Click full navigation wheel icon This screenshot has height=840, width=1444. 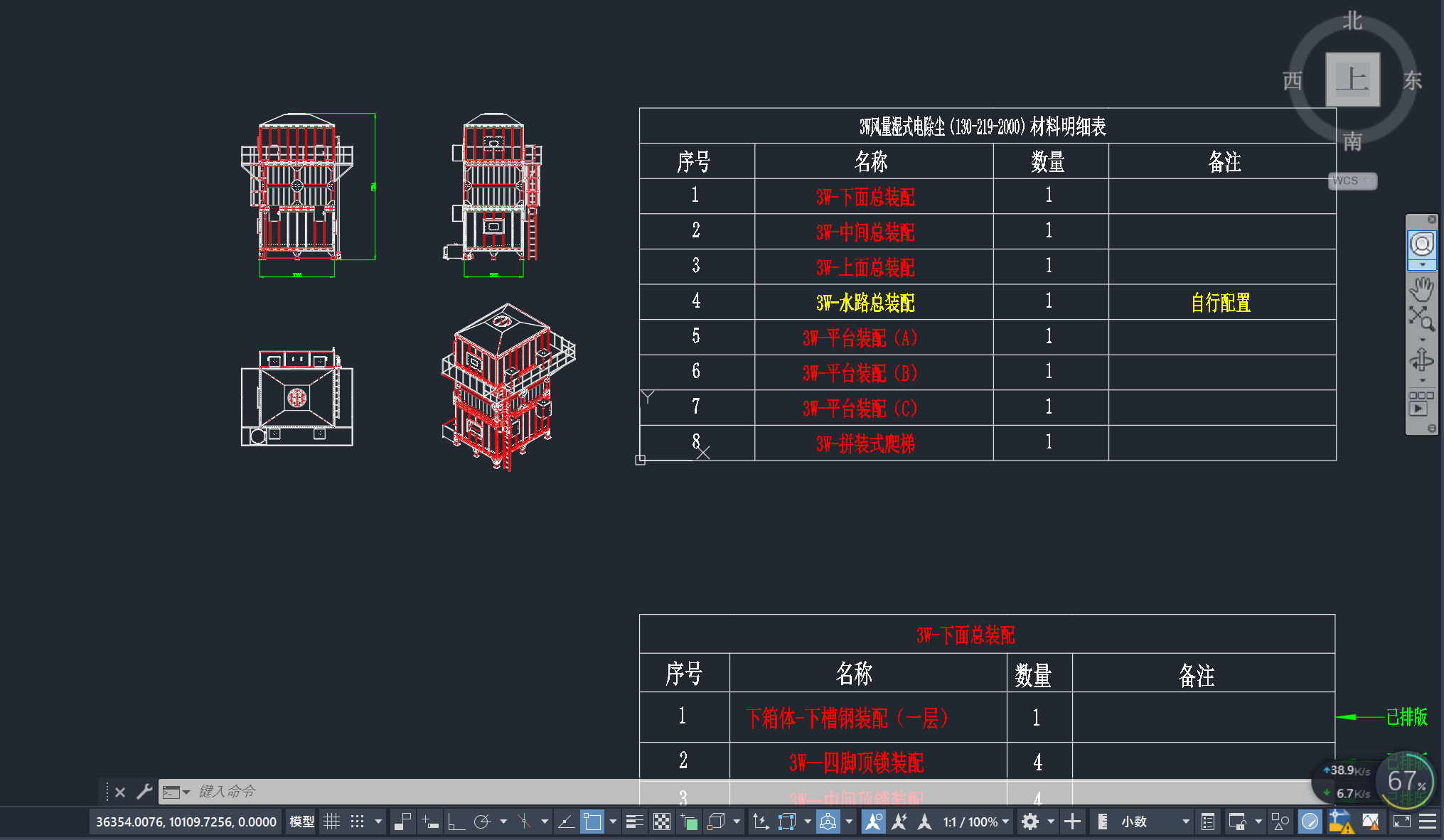click(x=1422, y=244)
